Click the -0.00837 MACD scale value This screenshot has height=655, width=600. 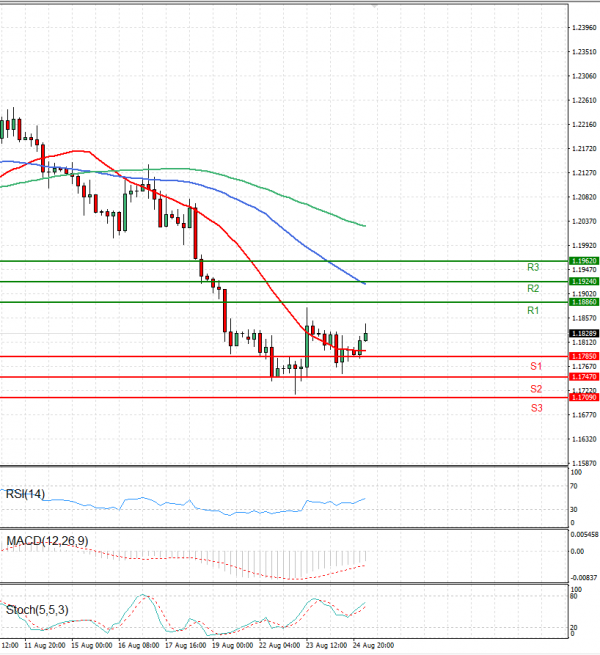584,578
